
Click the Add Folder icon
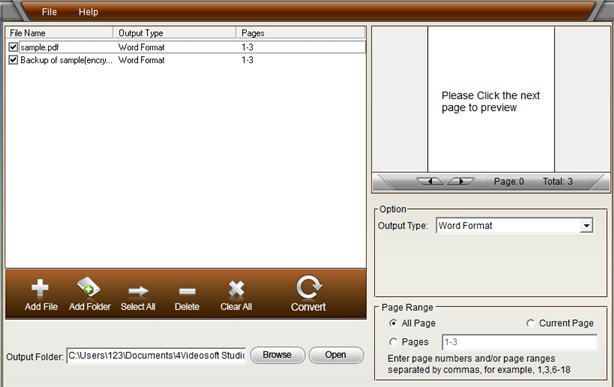[88, 288]
